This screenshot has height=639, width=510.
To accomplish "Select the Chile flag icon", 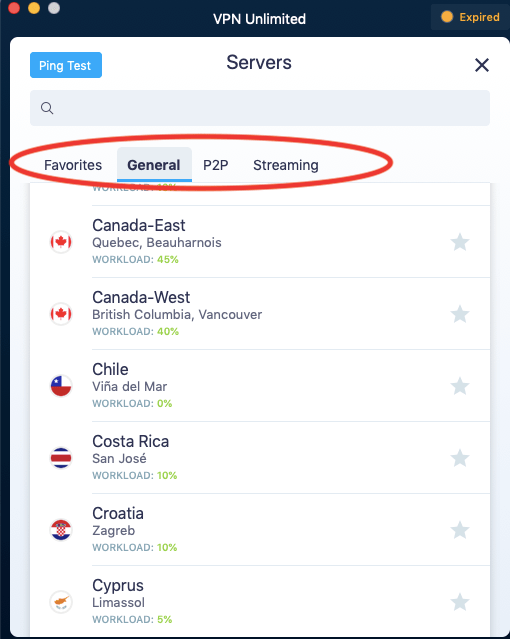I will tap(61, 386).
